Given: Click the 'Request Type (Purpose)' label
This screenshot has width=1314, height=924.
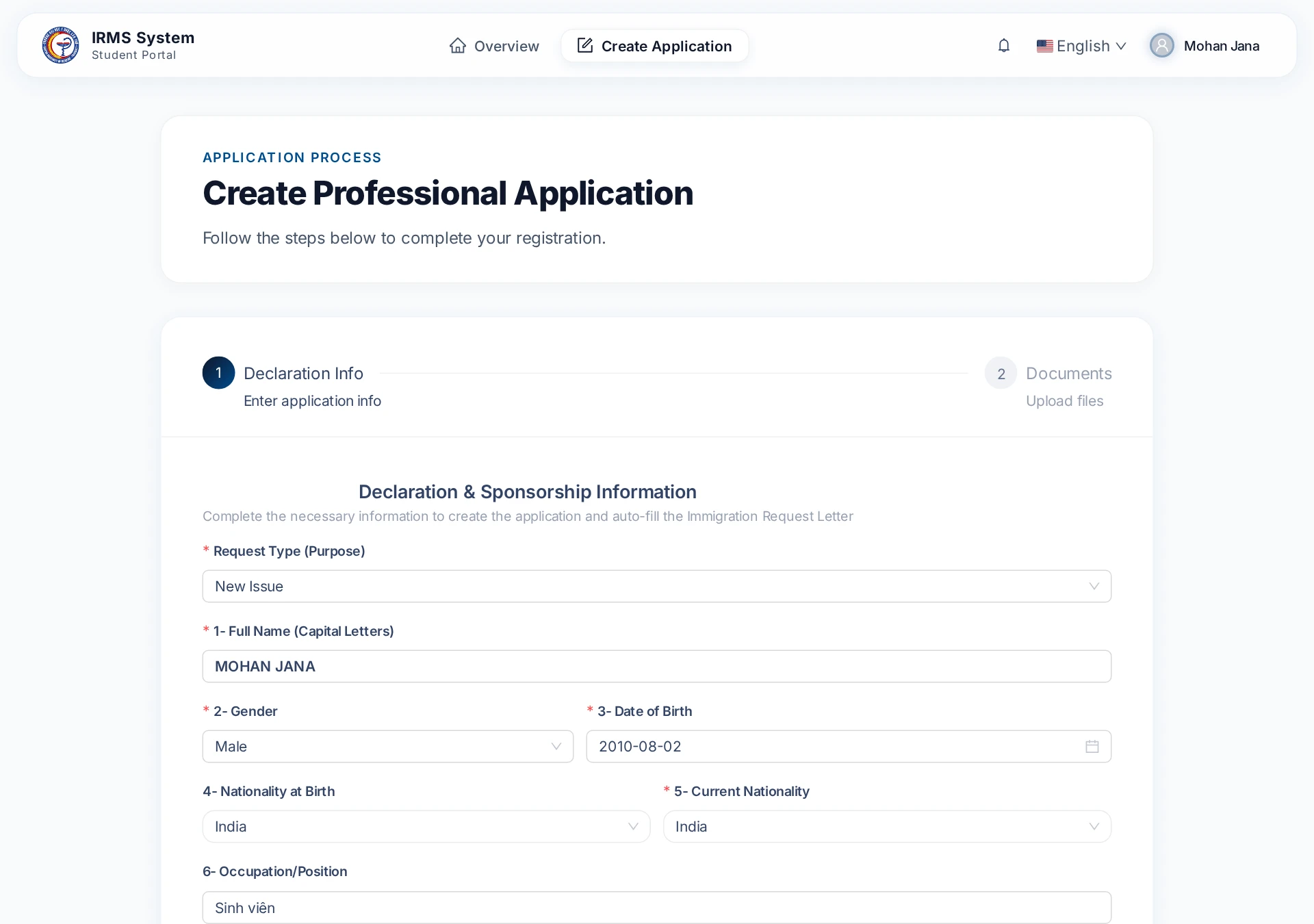Looking at the screenshot, I should (x=289, y=551).
